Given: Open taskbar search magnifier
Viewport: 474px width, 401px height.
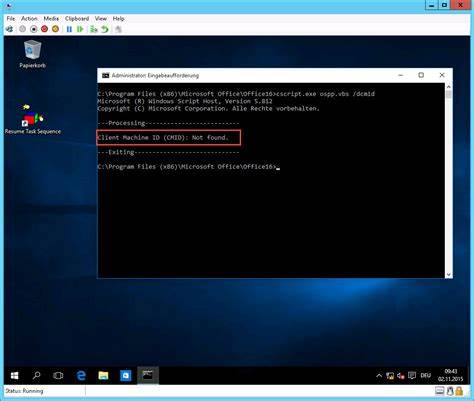Looking at the screenshot, I should (x=36, y=376).
